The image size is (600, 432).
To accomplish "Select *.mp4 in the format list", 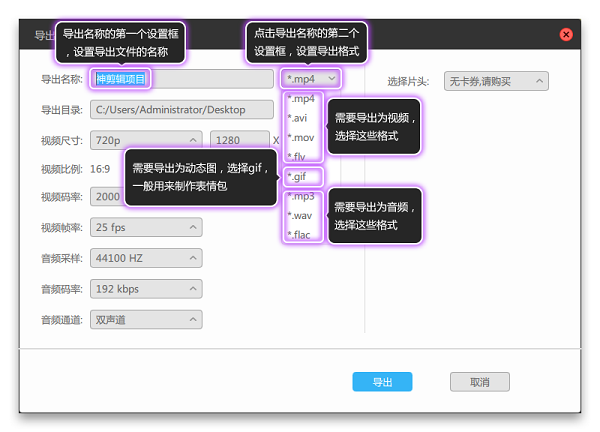I will click(301, 100).
